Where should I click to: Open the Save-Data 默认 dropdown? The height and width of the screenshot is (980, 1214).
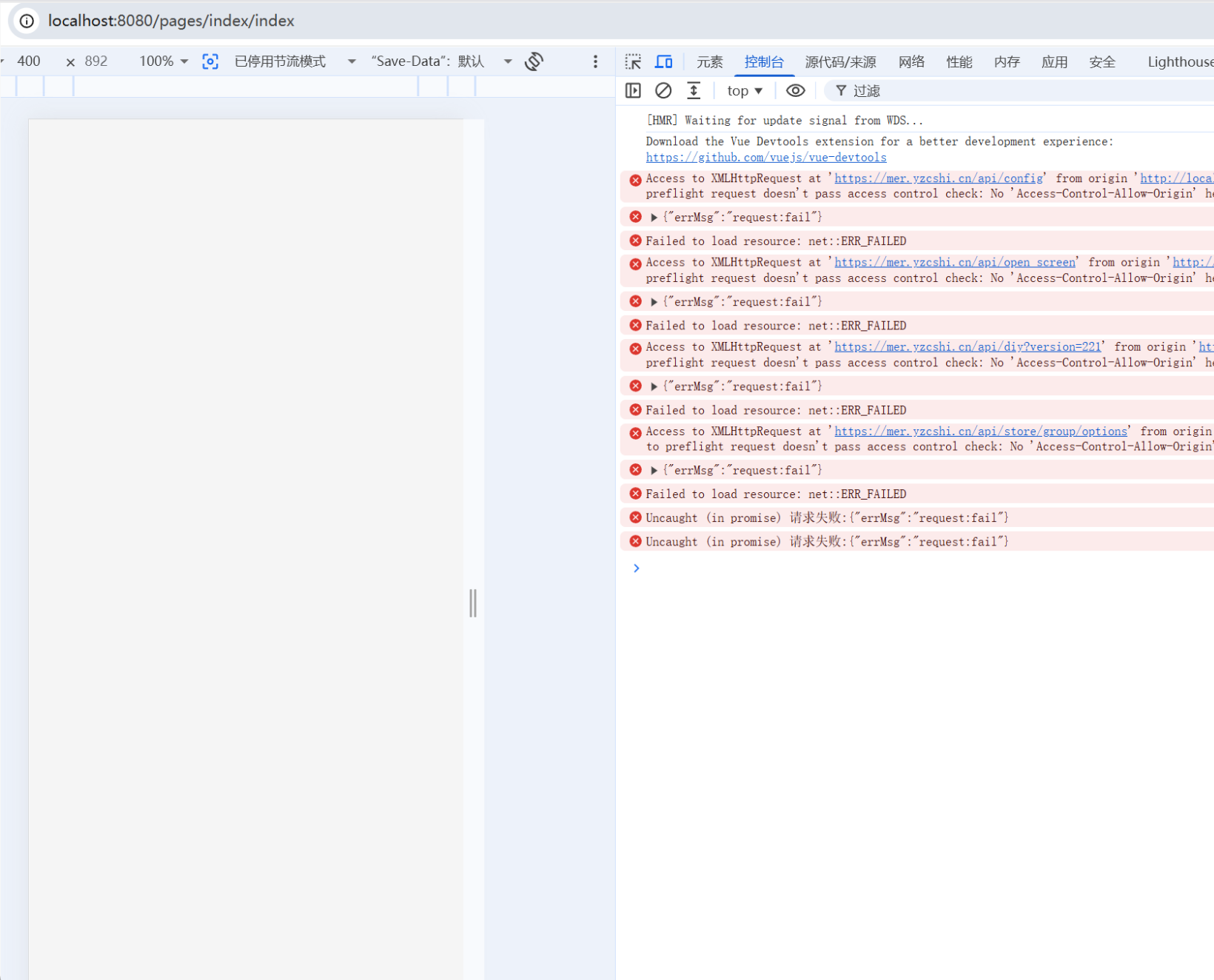point(441,61)
